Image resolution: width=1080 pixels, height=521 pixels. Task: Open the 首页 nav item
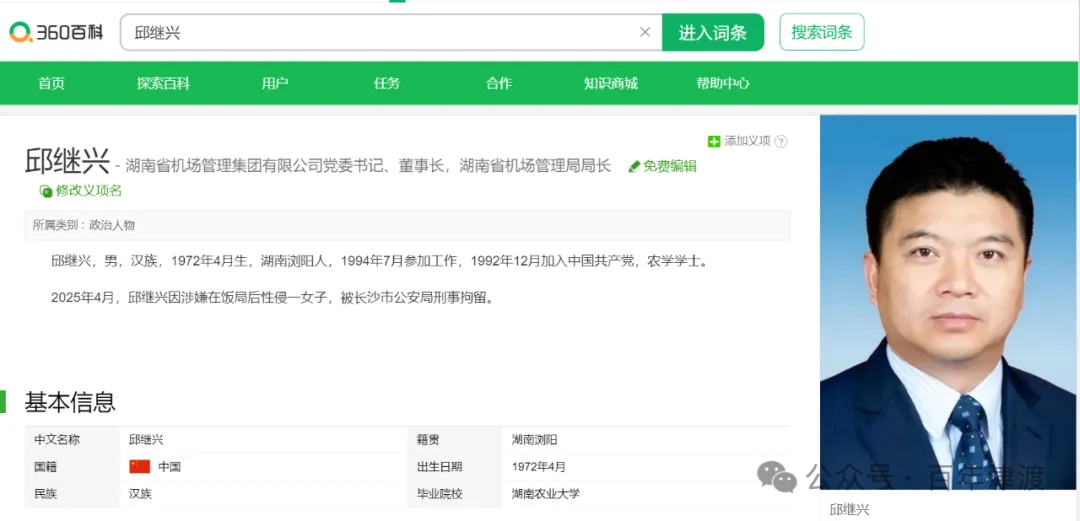pos(52,83)
